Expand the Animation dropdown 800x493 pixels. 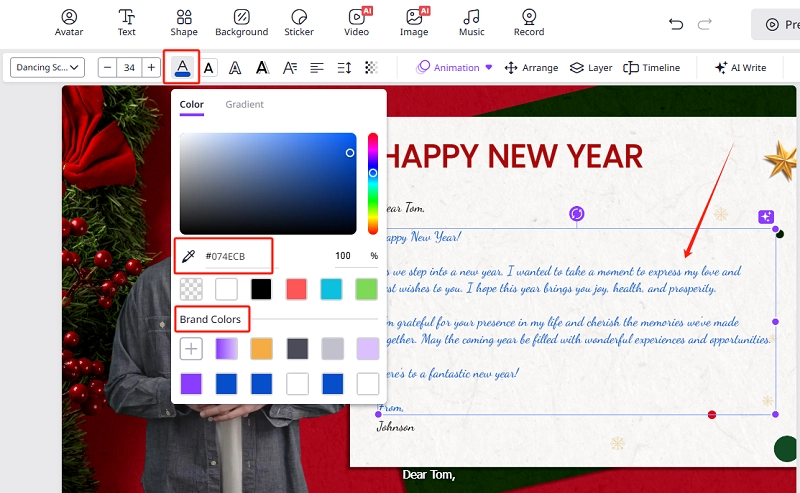(x=454, y=67)
